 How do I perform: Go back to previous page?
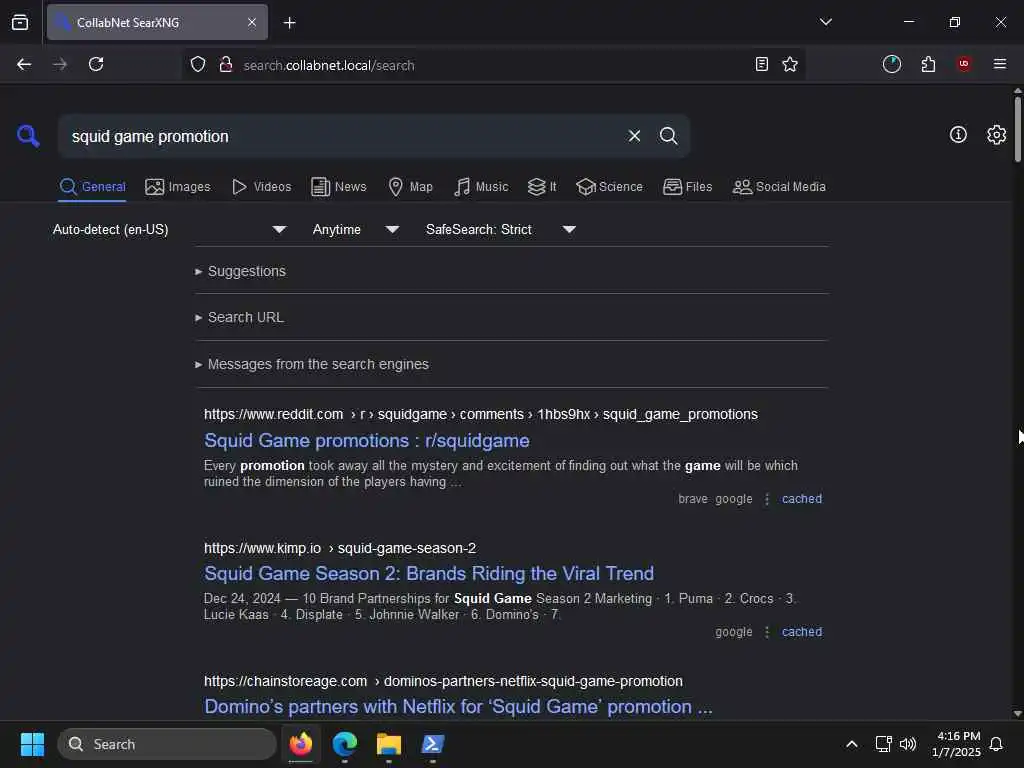coord(24,64)
